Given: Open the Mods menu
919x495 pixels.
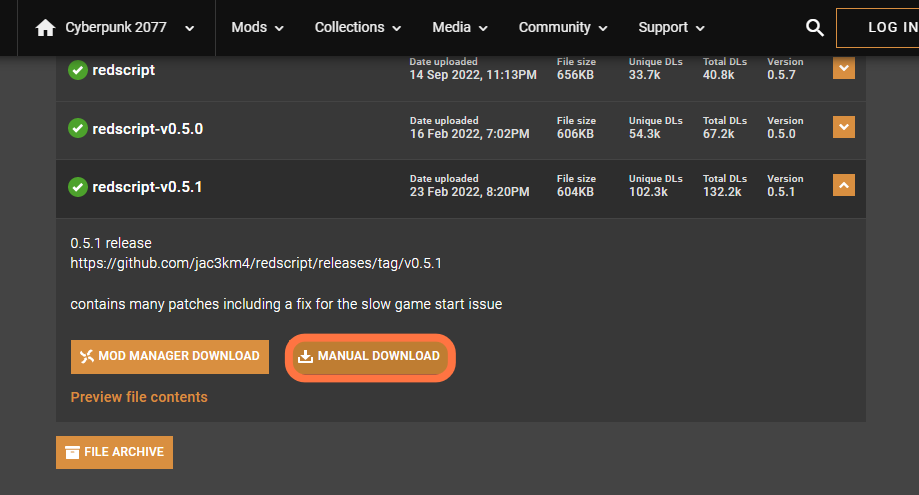Looking at the screenshot, I should tap(257, 28).
